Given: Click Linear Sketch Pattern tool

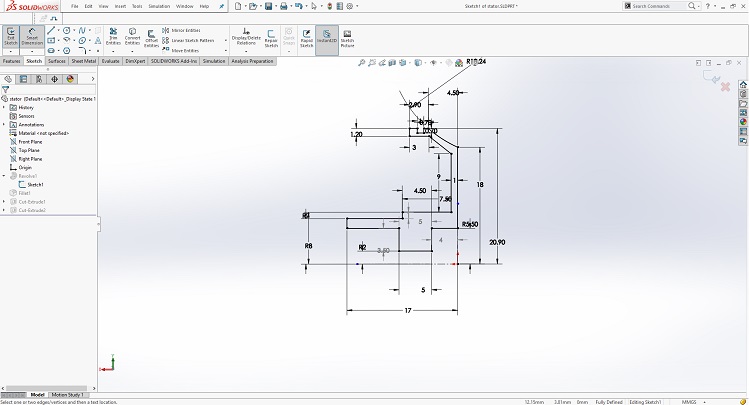Looking at the screenshot, I should click(188, 41).
